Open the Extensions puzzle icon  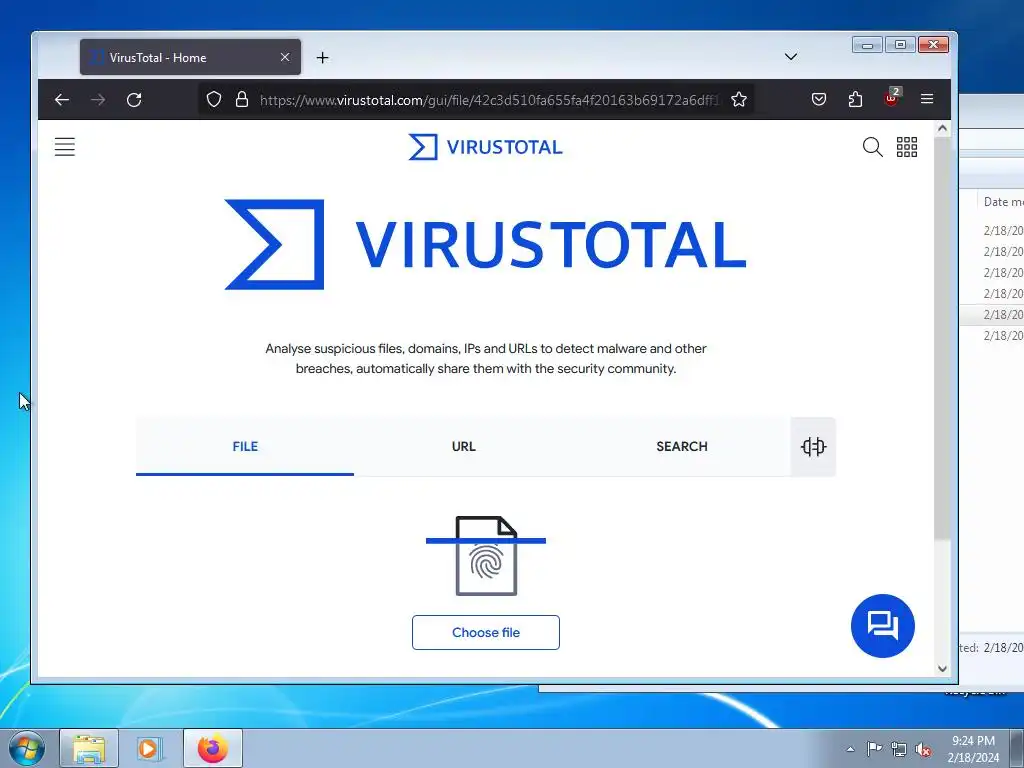pyautogui.click(x=855, y=99)
